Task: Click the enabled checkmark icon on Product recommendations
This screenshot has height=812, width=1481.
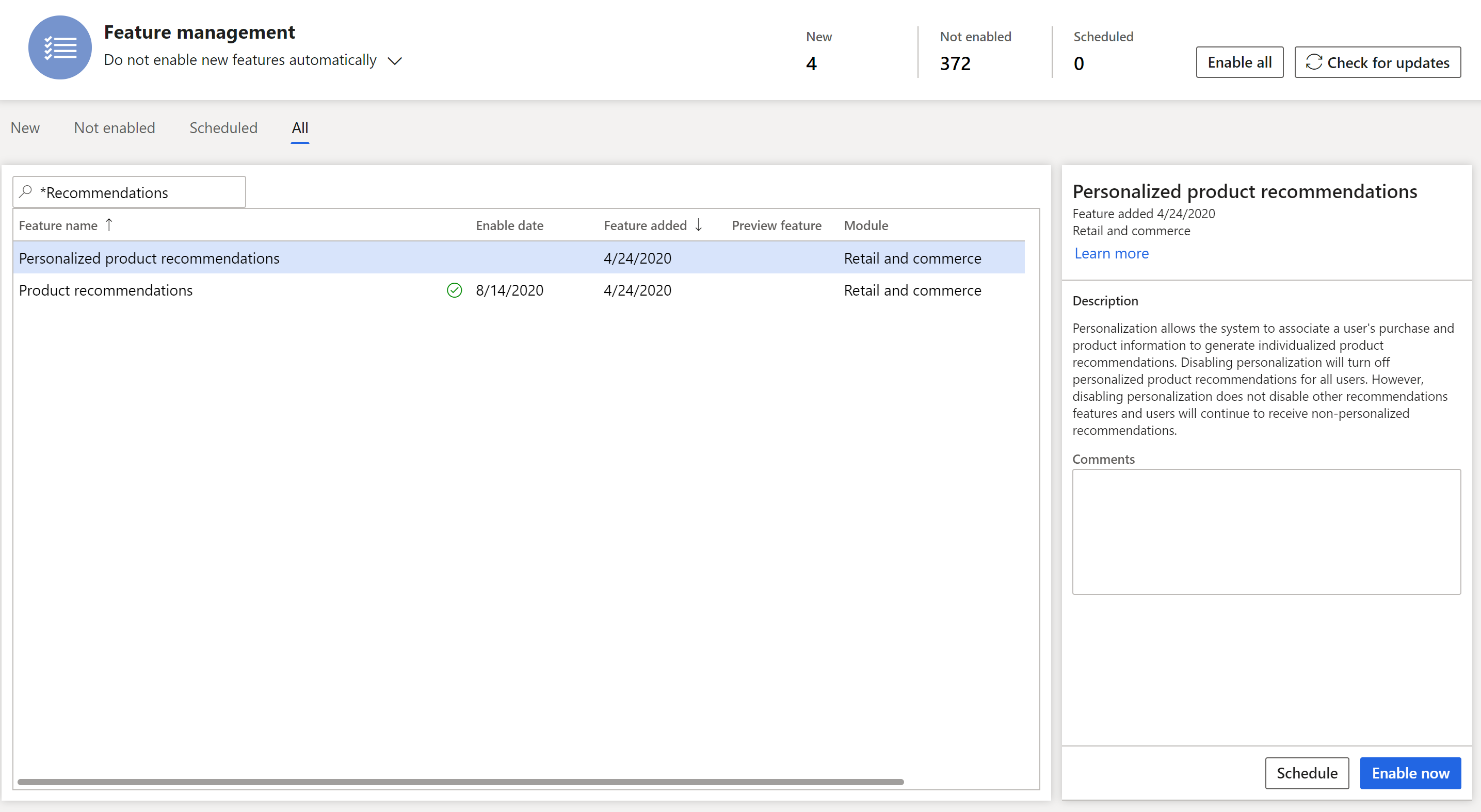Action: click(x=455, y=290)
